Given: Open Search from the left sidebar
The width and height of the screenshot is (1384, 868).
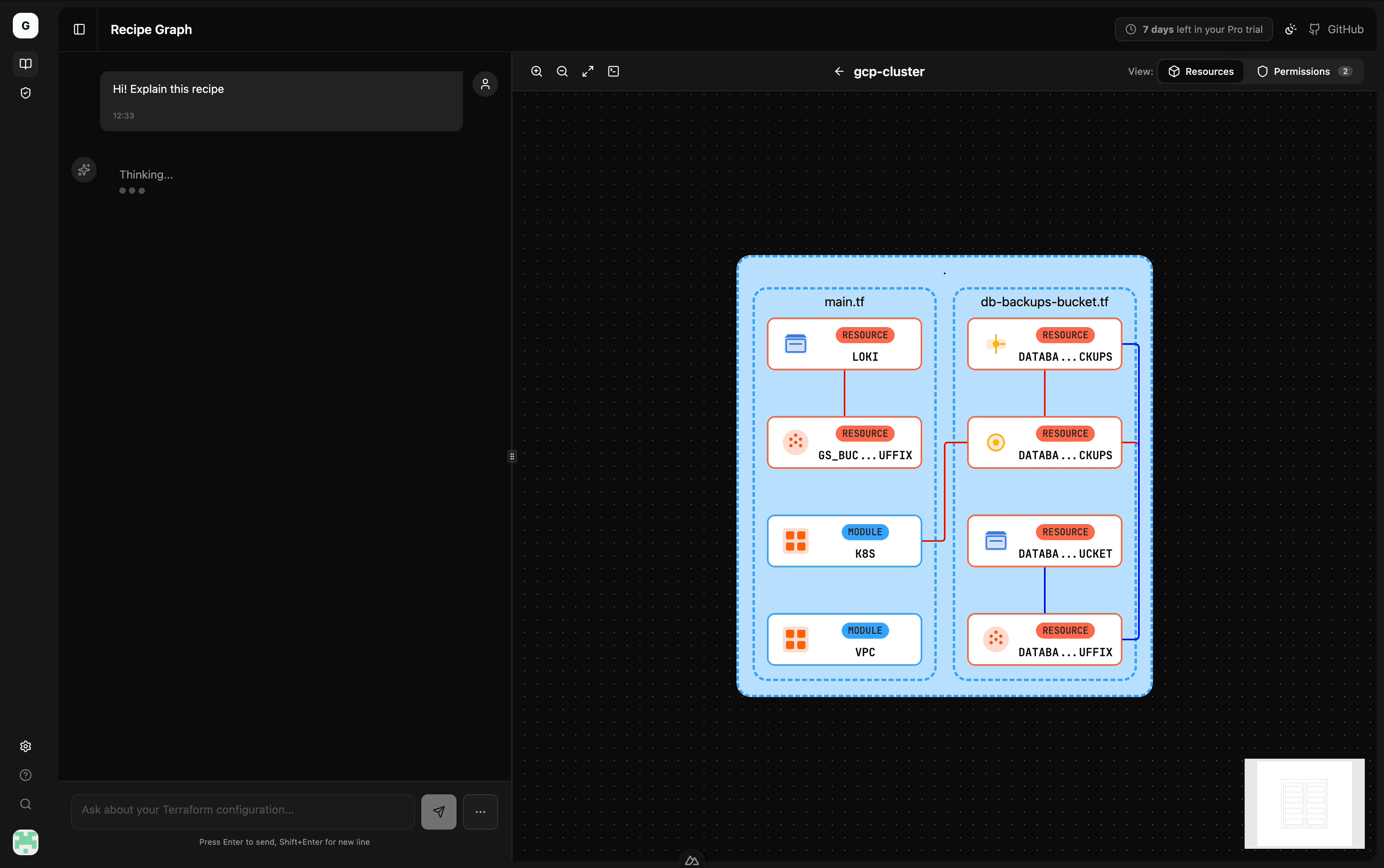Looking at the screenshot, I should pyautogui.click(x=25, y=804).
